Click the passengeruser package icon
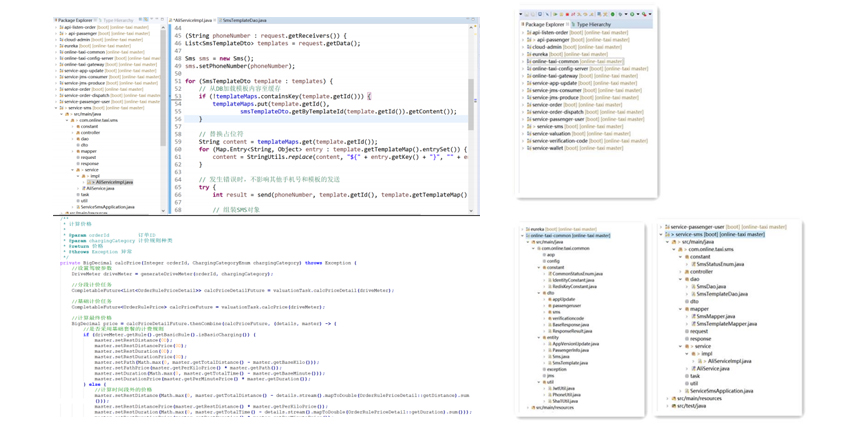Viewport: 868px width, 443px height. tap(550, 306)
